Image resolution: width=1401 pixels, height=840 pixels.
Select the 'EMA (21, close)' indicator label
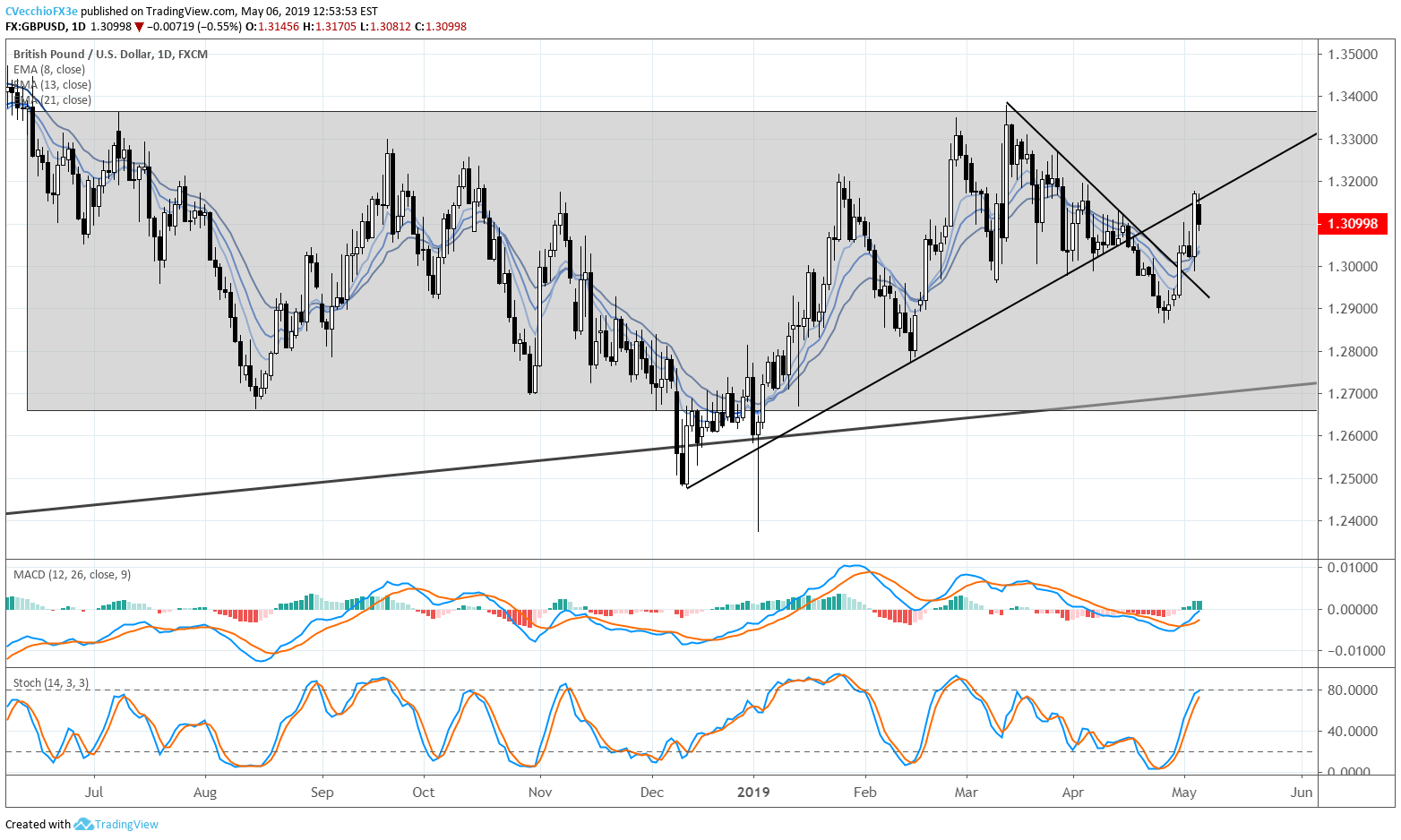(52, 100)
